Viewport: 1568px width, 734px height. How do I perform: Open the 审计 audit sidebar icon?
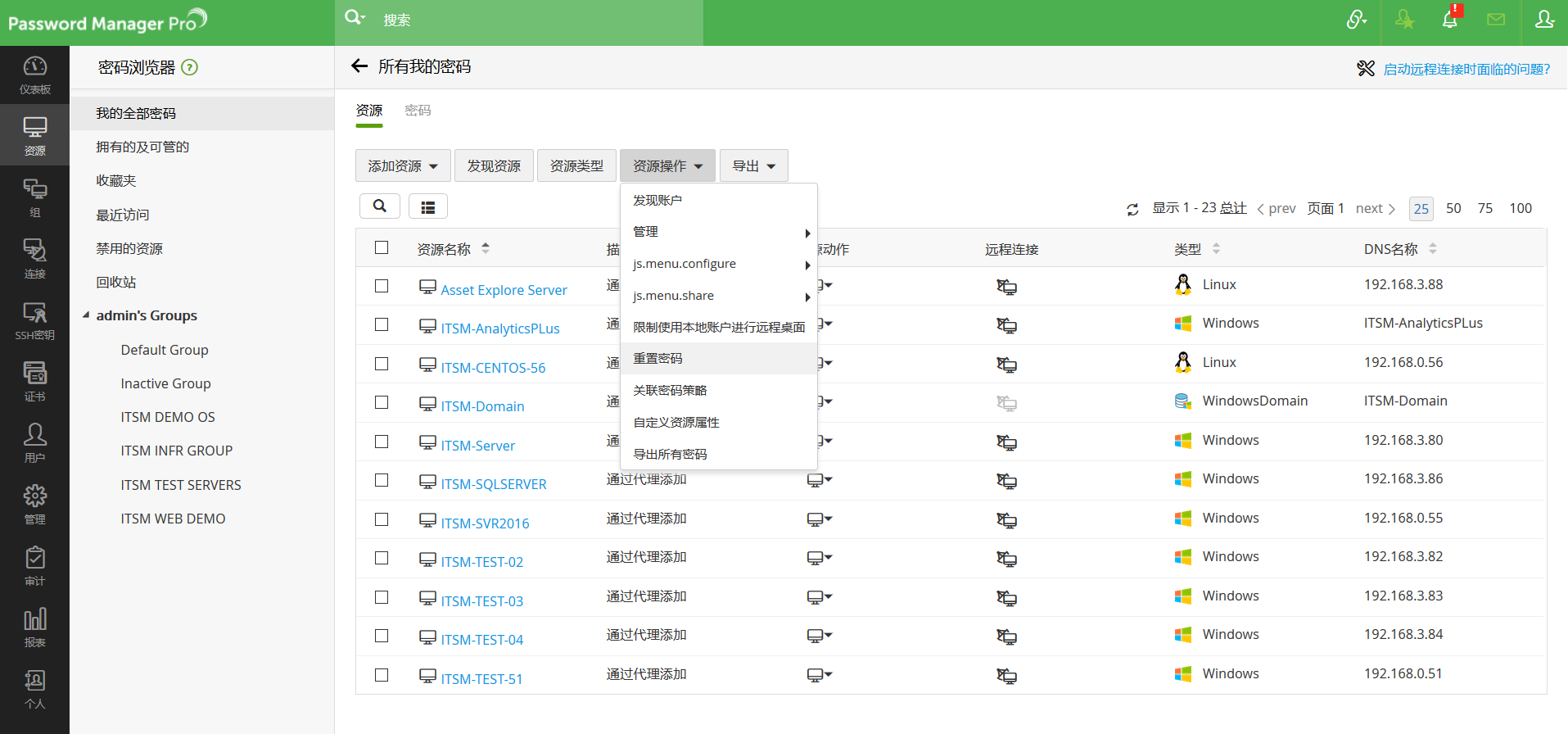tap(34, 565)
